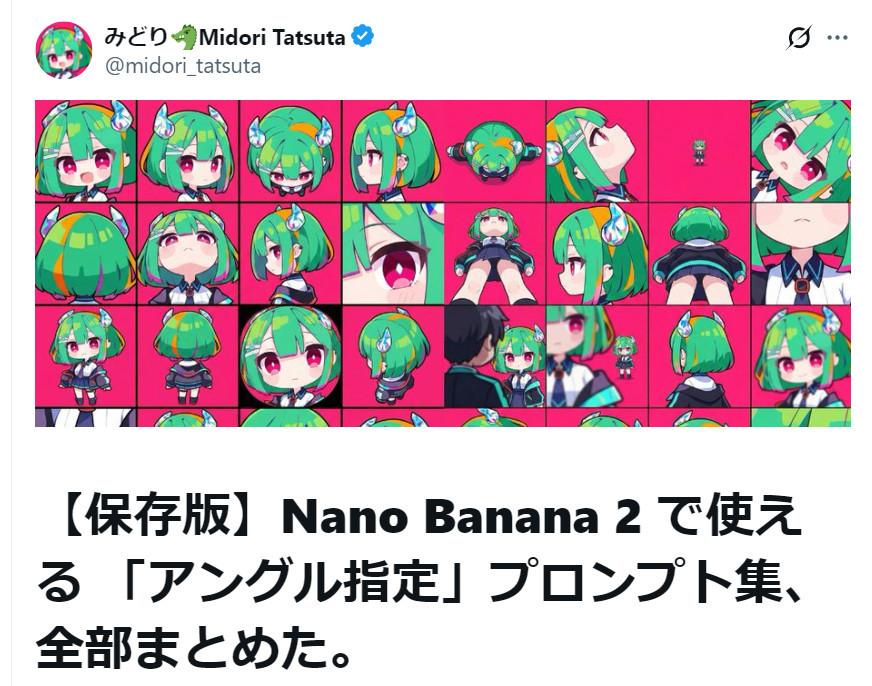Select the back view with black jacket panel

(699, 254)
